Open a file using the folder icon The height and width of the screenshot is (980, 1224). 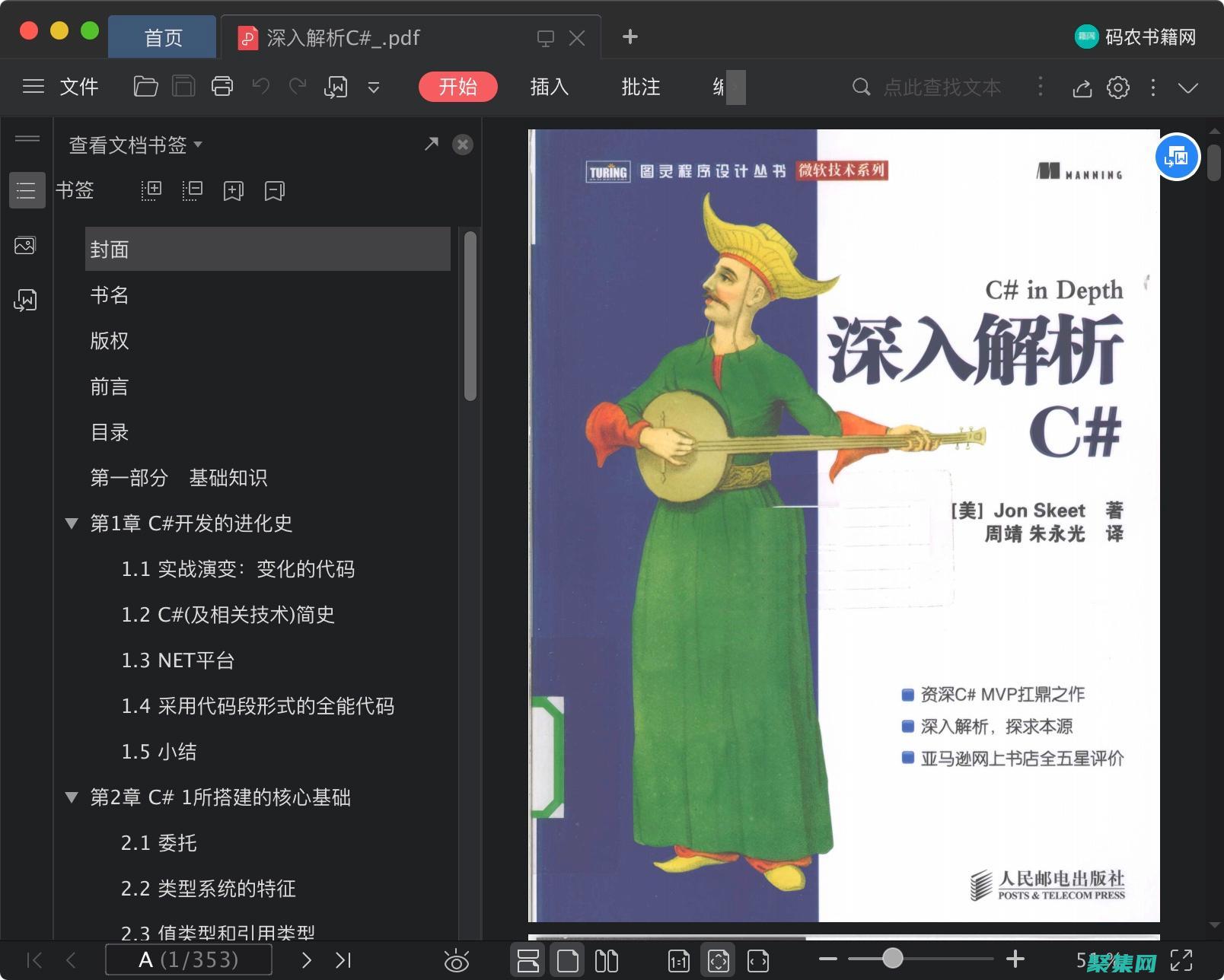[x=145, y=87]
